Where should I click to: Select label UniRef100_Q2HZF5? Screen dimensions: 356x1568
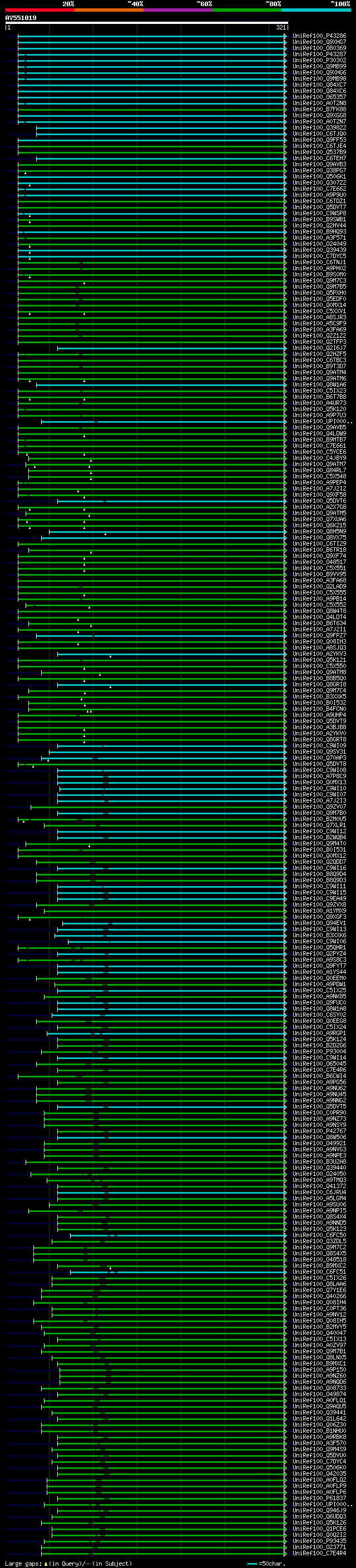click(319, 354)
